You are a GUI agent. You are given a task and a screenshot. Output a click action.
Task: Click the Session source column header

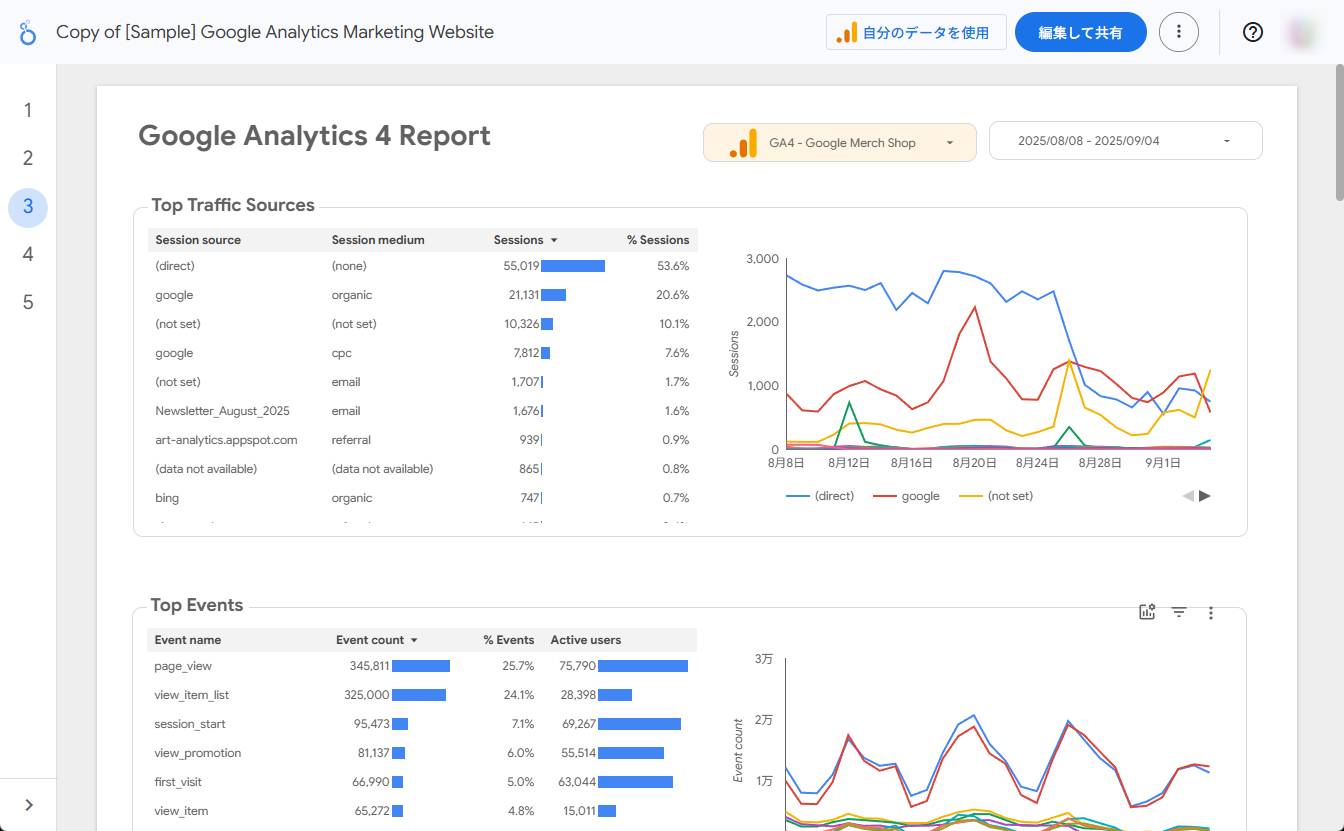198,240
